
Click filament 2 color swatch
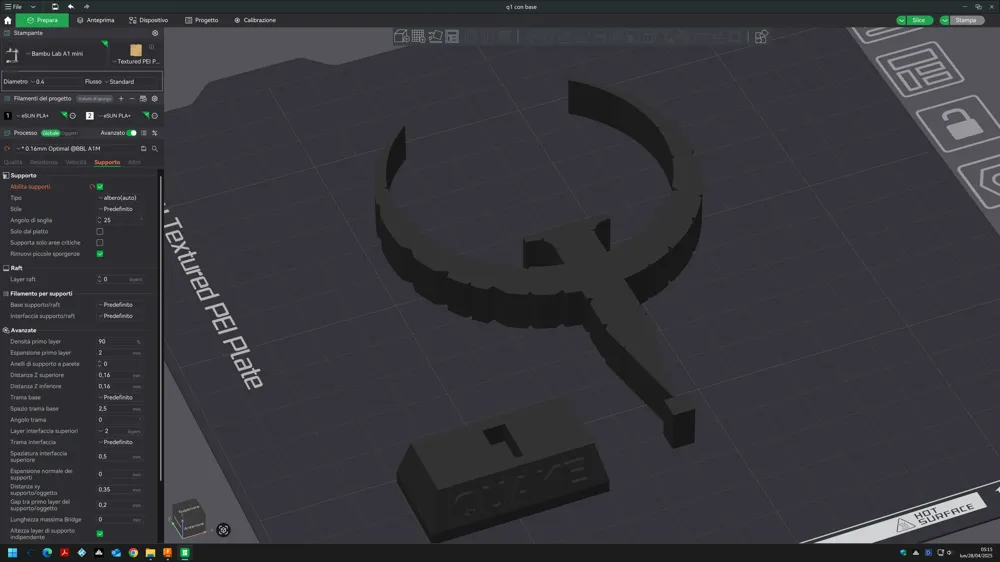coord(89,116)
